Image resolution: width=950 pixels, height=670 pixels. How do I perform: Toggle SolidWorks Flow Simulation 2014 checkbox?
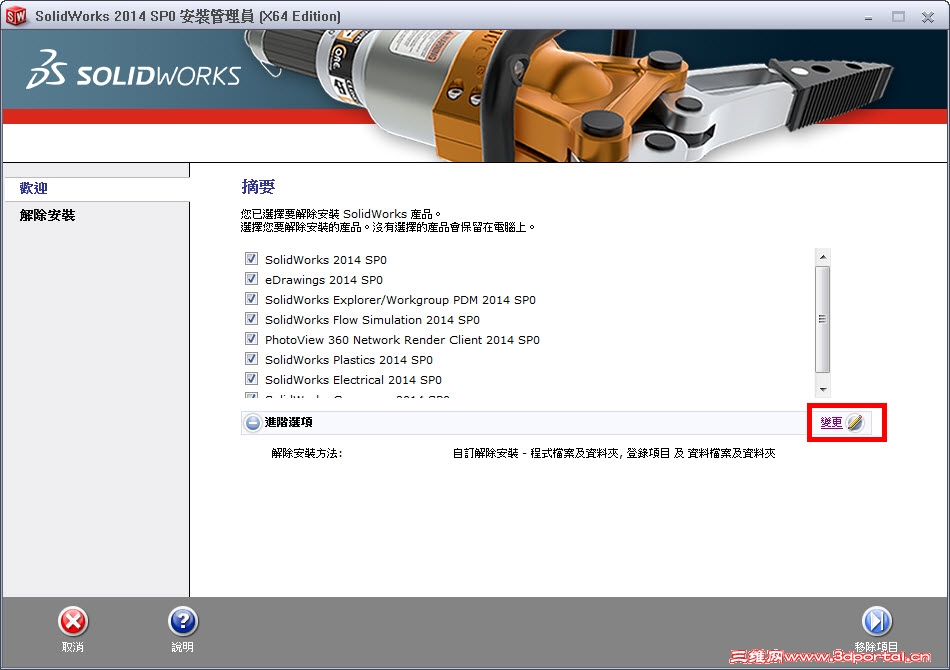pyautogui.click(x=251, y=319)
